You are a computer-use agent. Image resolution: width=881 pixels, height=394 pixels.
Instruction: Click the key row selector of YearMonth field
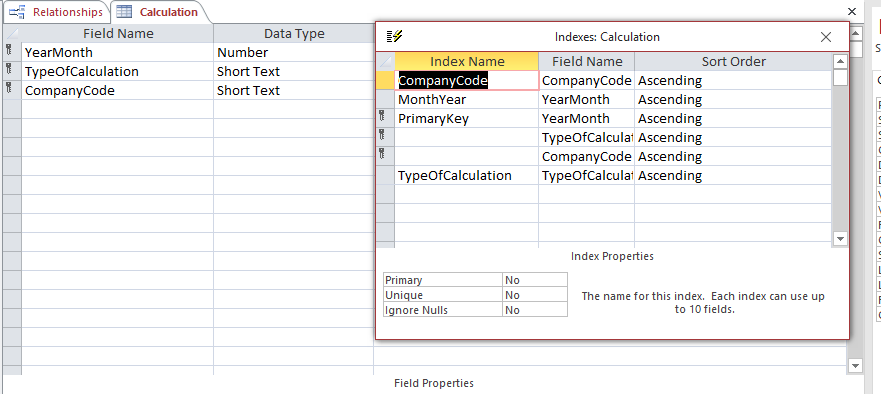pyautogui.click(x=12, y=52)
